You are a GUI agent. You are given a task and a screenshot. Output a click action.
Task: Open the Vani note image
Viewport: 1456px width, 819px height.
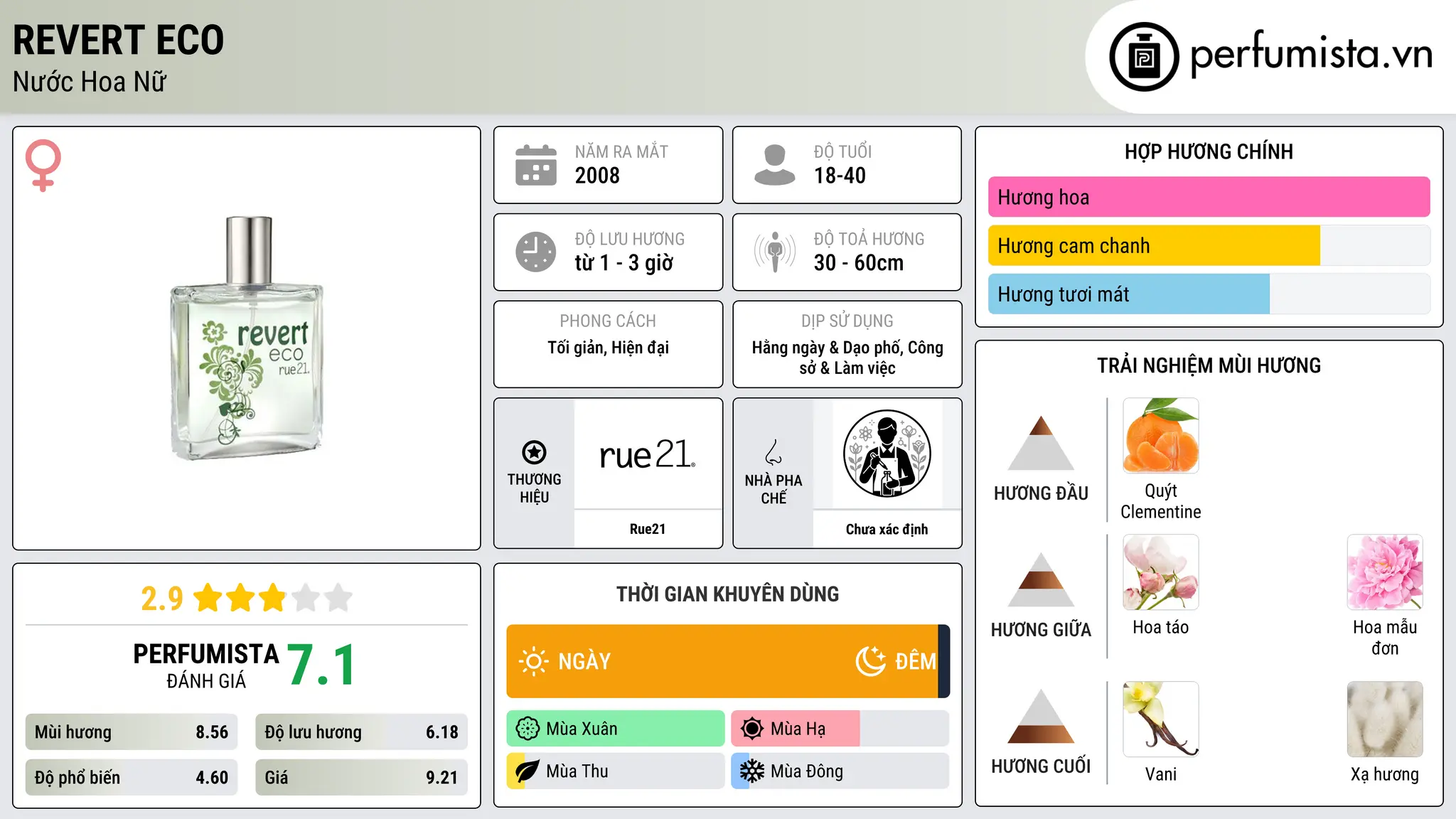pyautogui.click(x=1161, y=719)
